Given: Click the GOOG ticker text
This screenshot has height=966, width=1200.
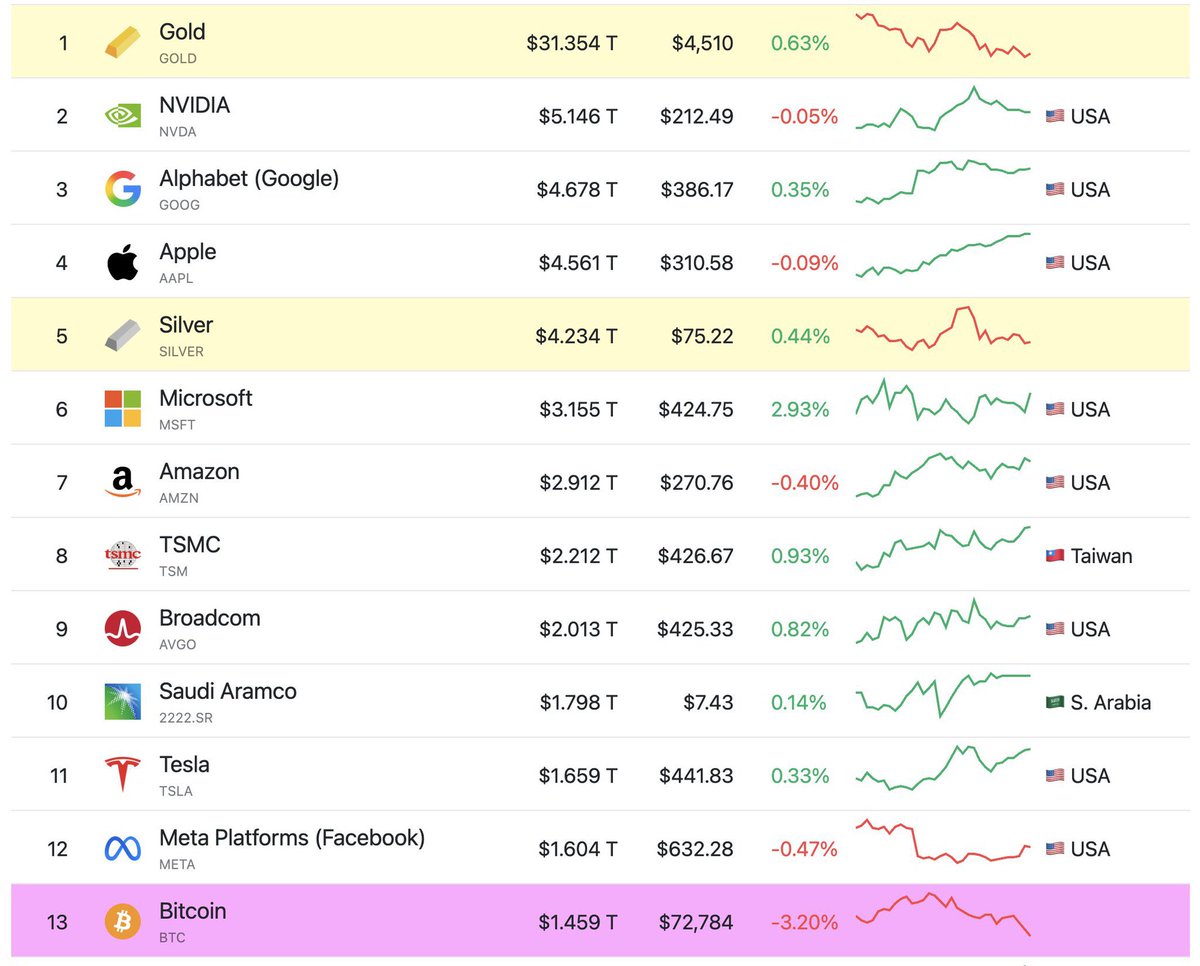Looking at the screenshot, I should pos(180,205).
